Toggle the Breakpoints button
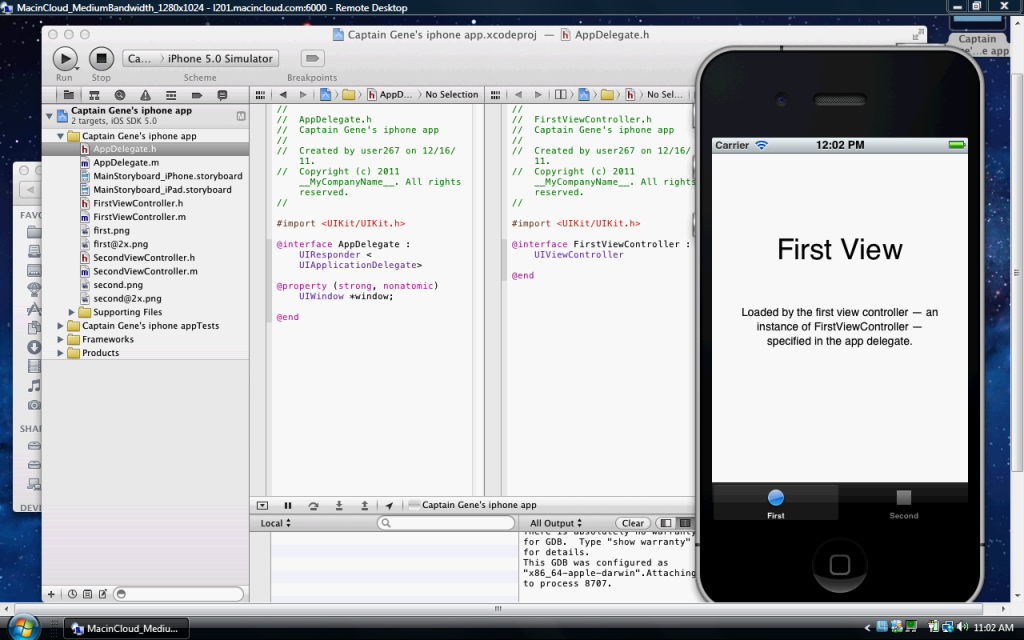 (312, 59)
